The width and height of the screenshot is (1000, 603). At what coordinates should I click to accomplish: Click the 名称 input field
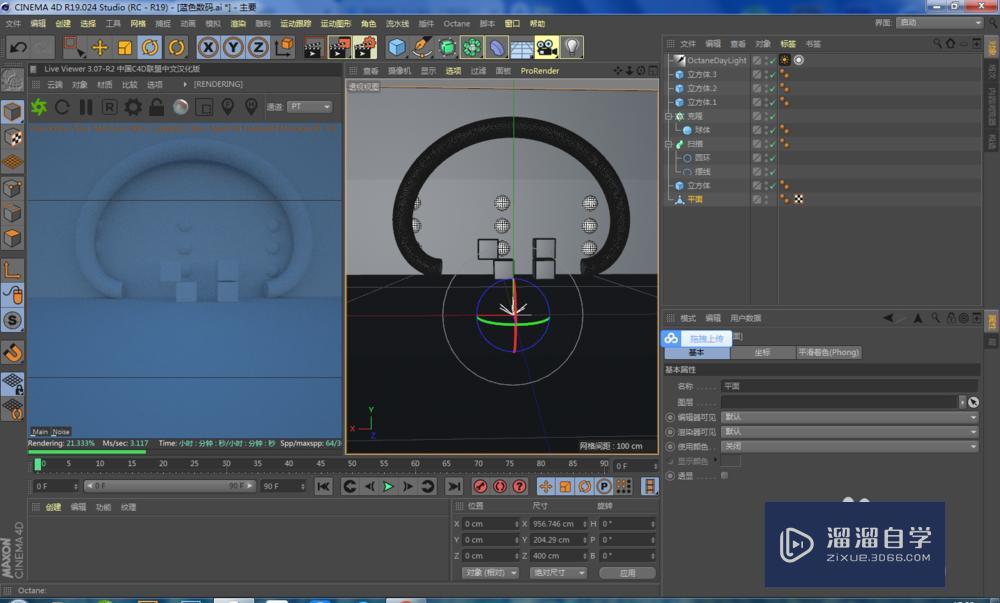point(849,386)
